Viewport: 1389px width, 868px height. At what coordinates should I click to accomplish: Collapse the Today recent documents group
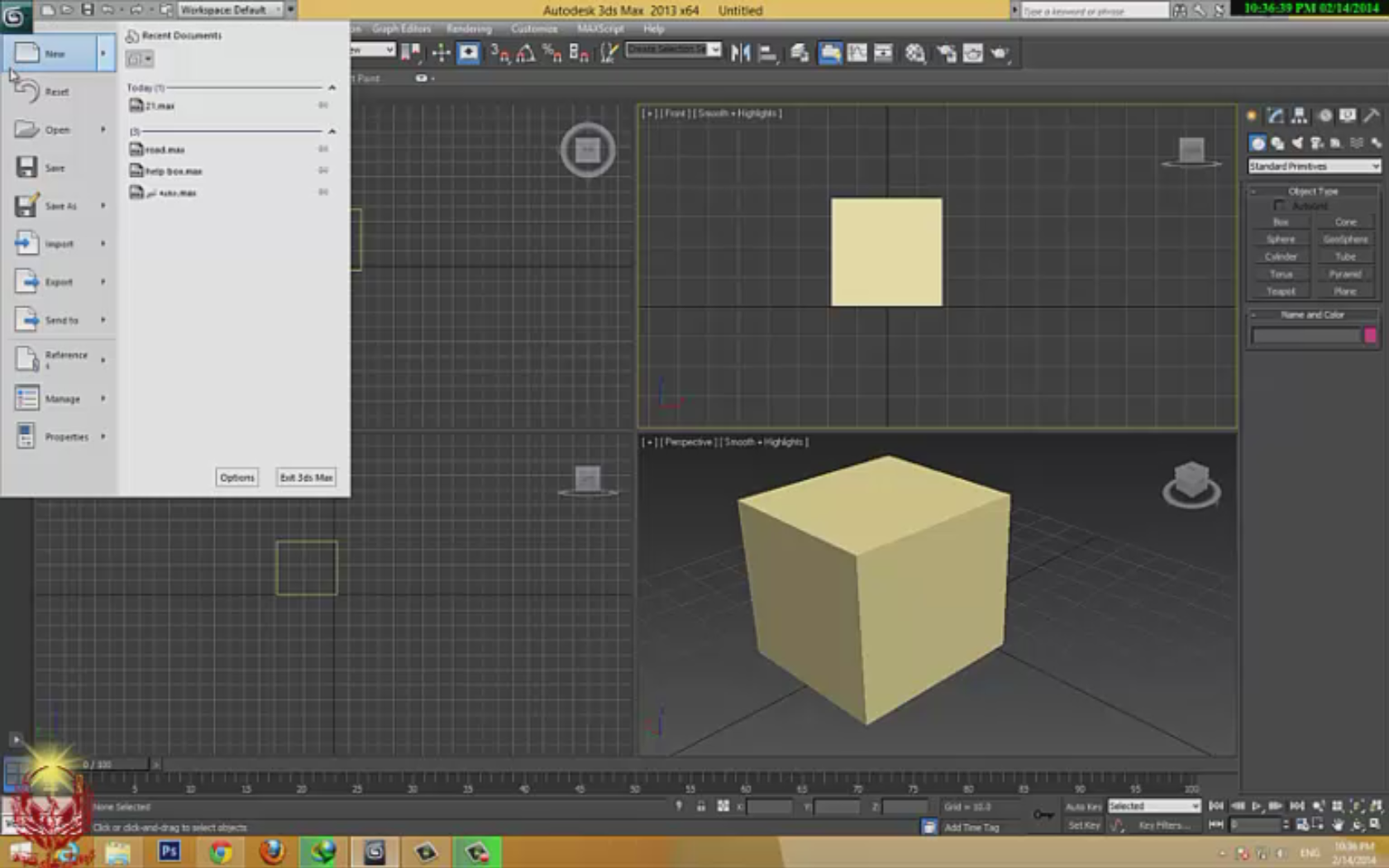pyautogui.click(x=332, y=88)
